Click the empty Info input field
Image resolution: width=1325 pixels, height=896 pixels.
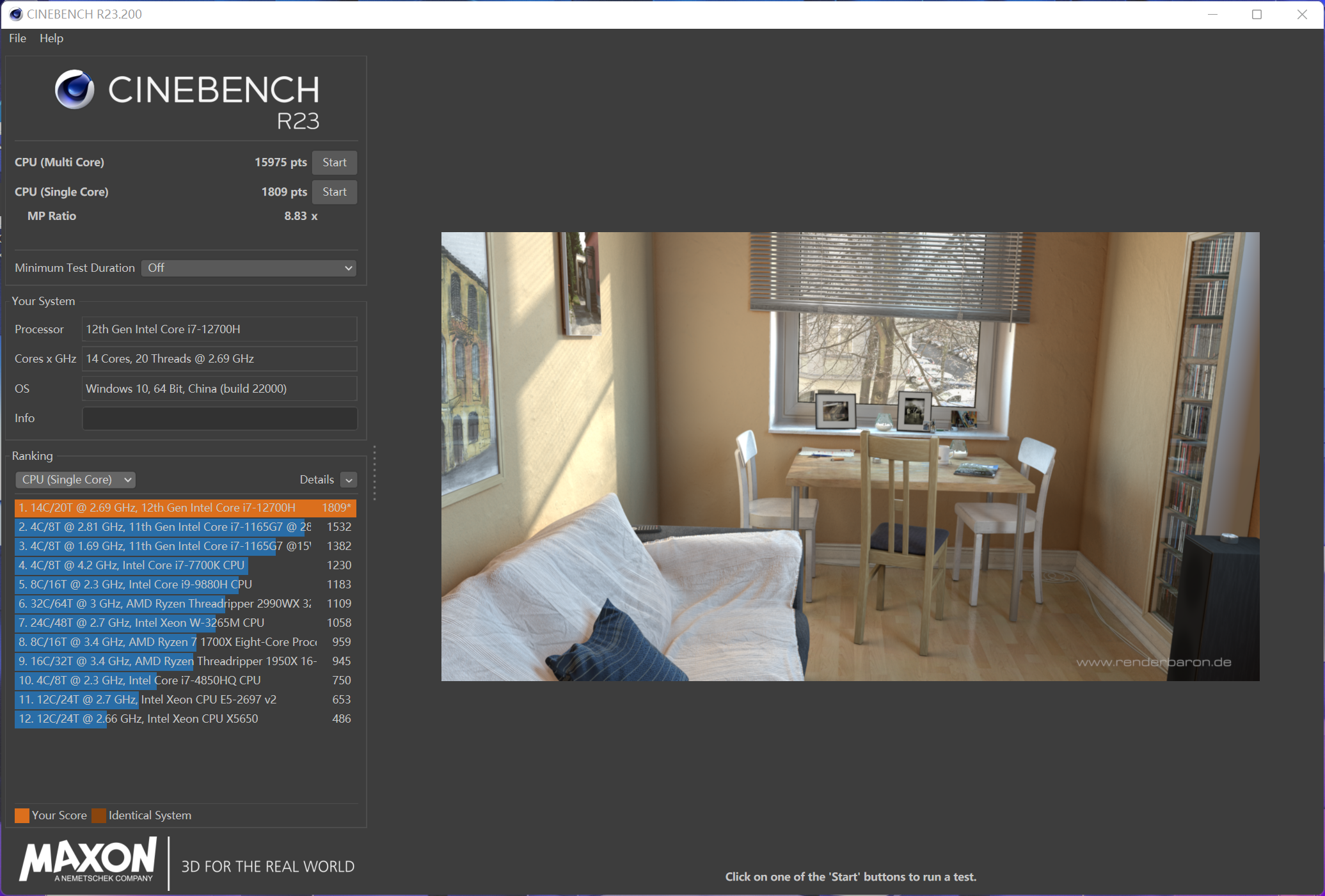(219, 418)
